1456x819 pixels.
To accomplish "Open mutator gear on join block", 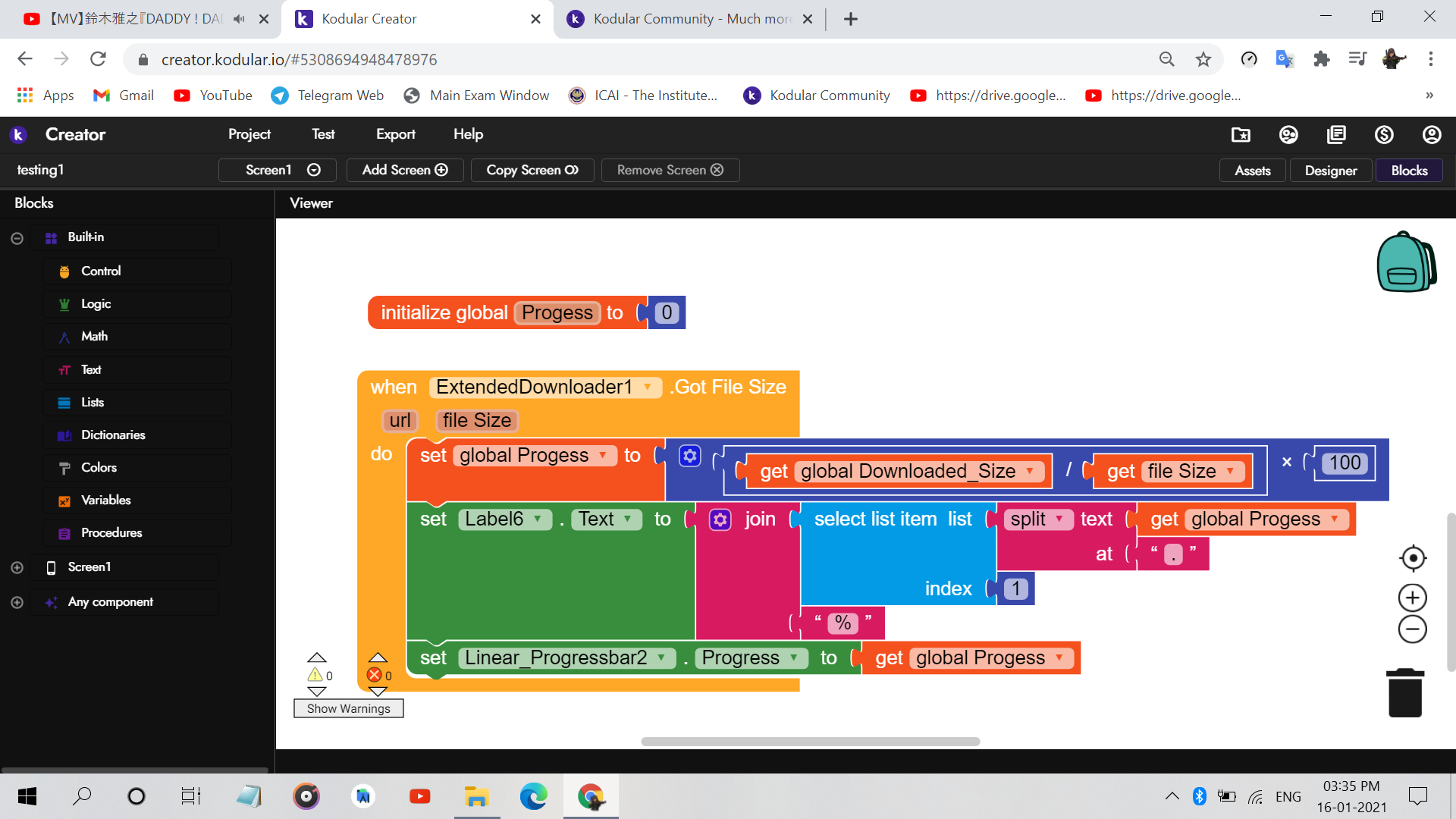I will click(x=720, y=519).
